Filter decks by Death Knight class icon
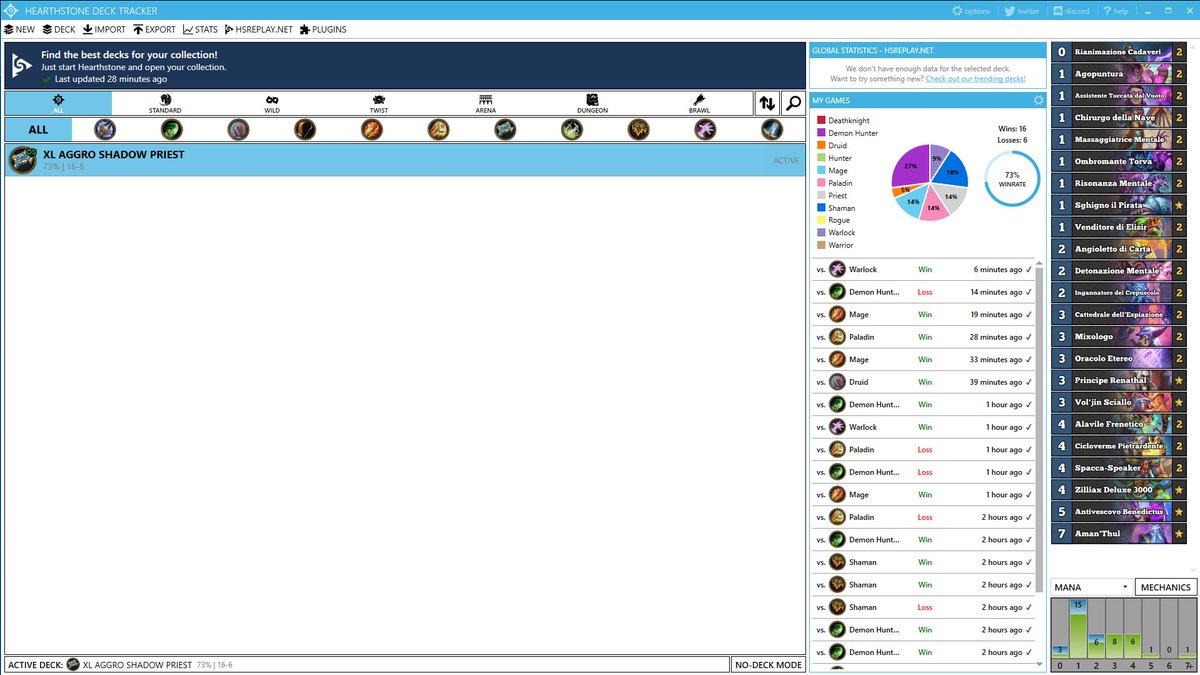This screenshot has height=675, width=1200. click(x=105, y=129)
